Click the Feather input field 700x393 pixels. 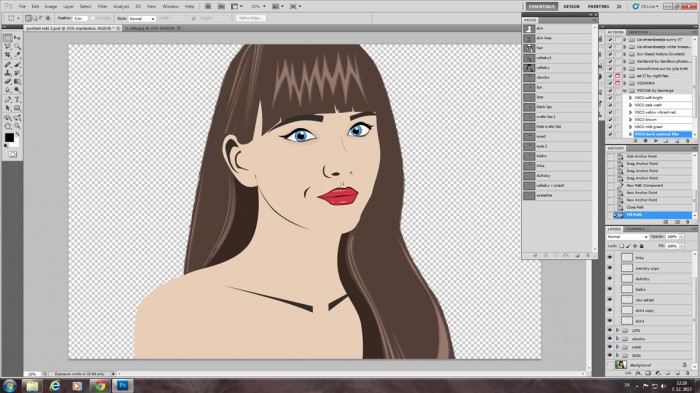pyautogui.click(x=80, y=18)
